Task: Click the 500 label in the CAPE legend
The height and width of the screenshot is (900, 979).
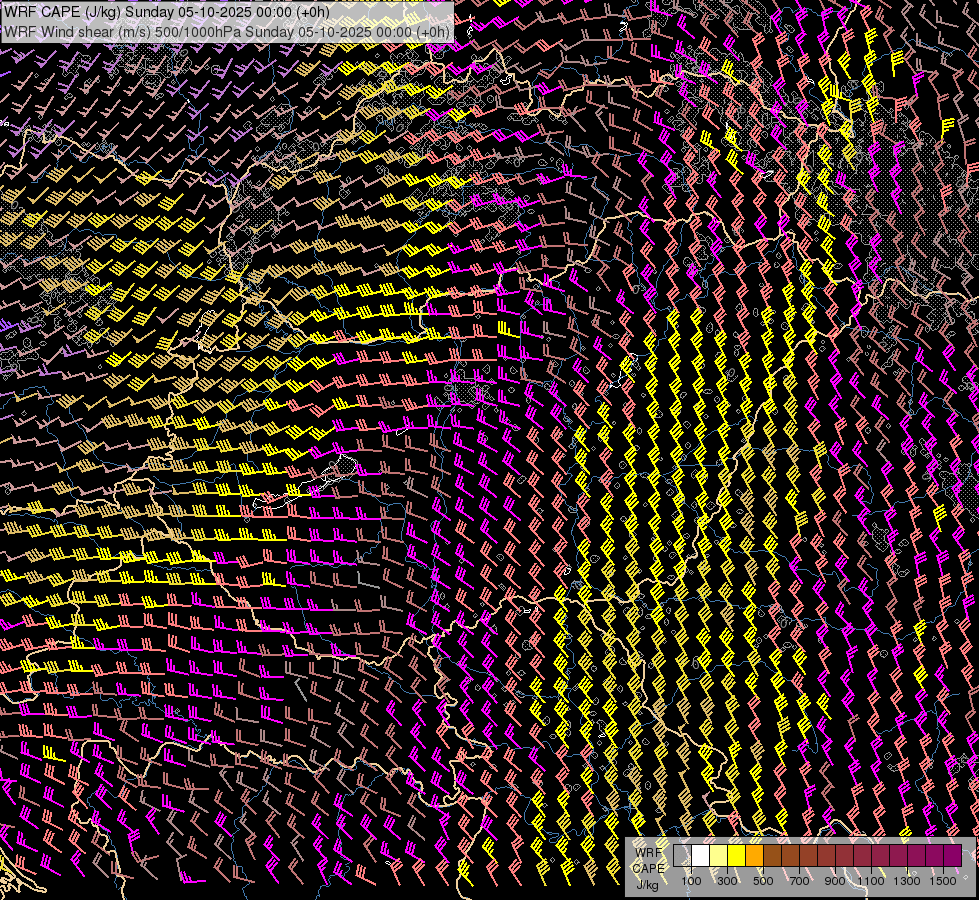Action: (763, 881)
